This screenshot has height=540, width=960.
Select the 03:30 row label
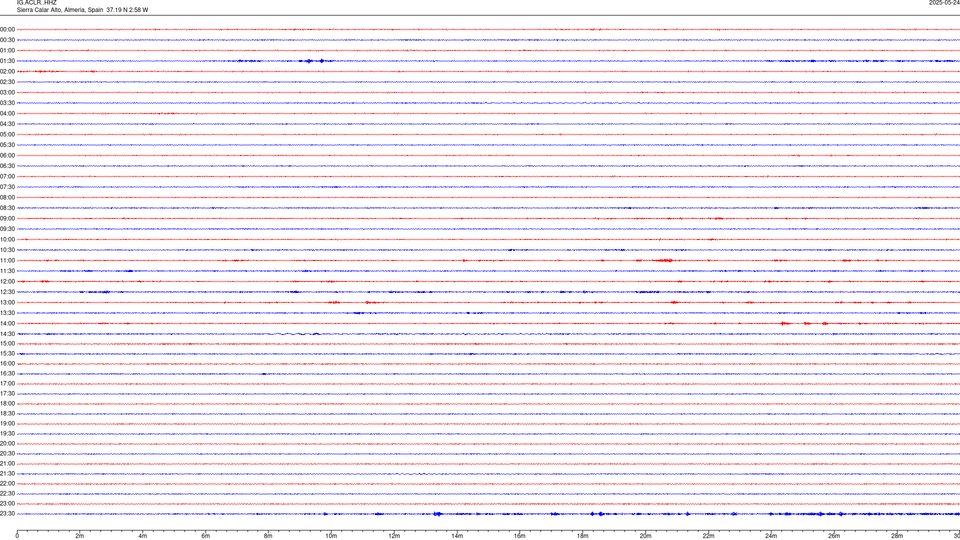point(7,103)
